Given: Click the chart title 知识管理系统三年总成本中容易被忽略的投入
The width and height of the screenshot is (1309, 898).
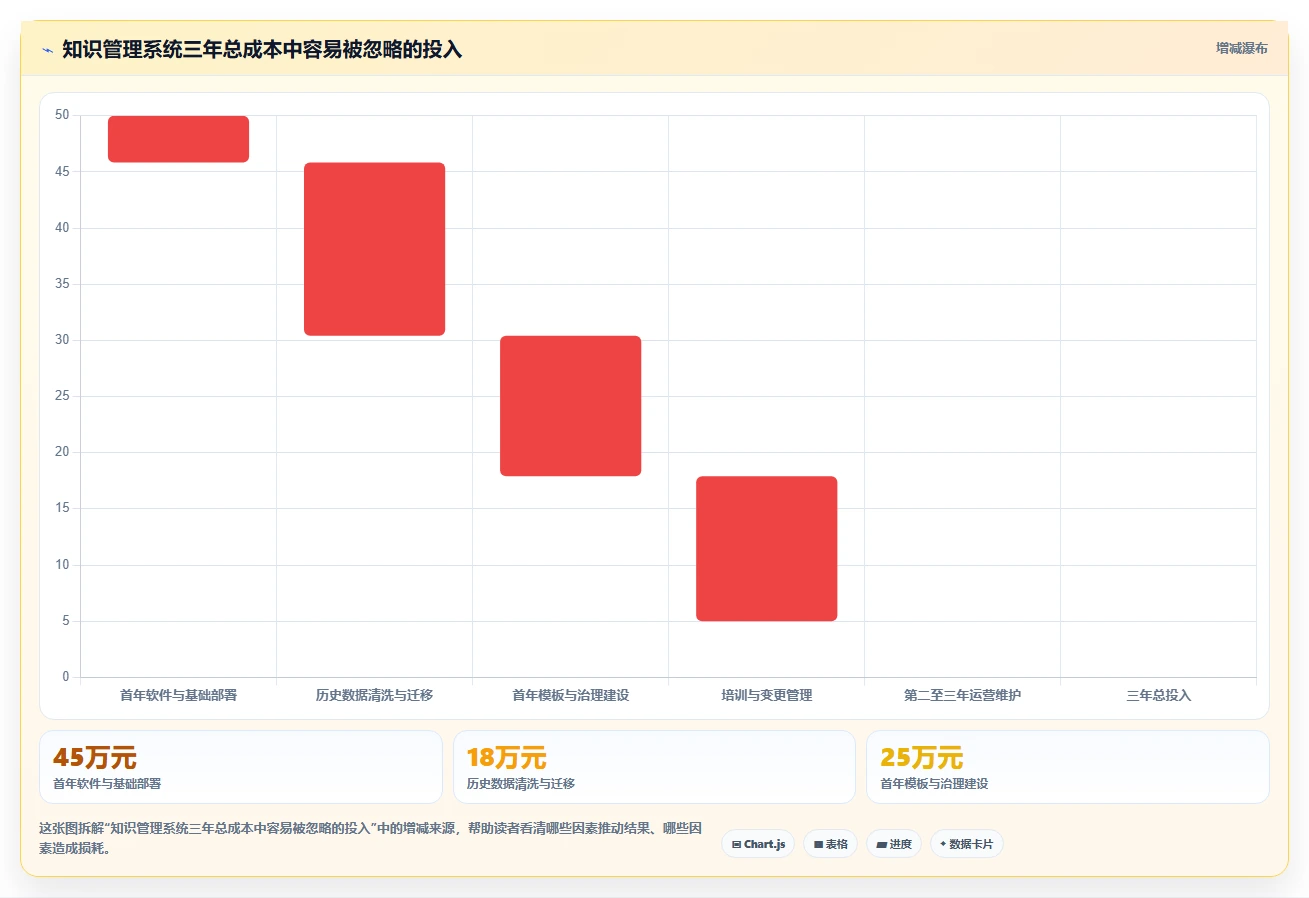Looking at the screenshot, I should [x=262, y=50].
